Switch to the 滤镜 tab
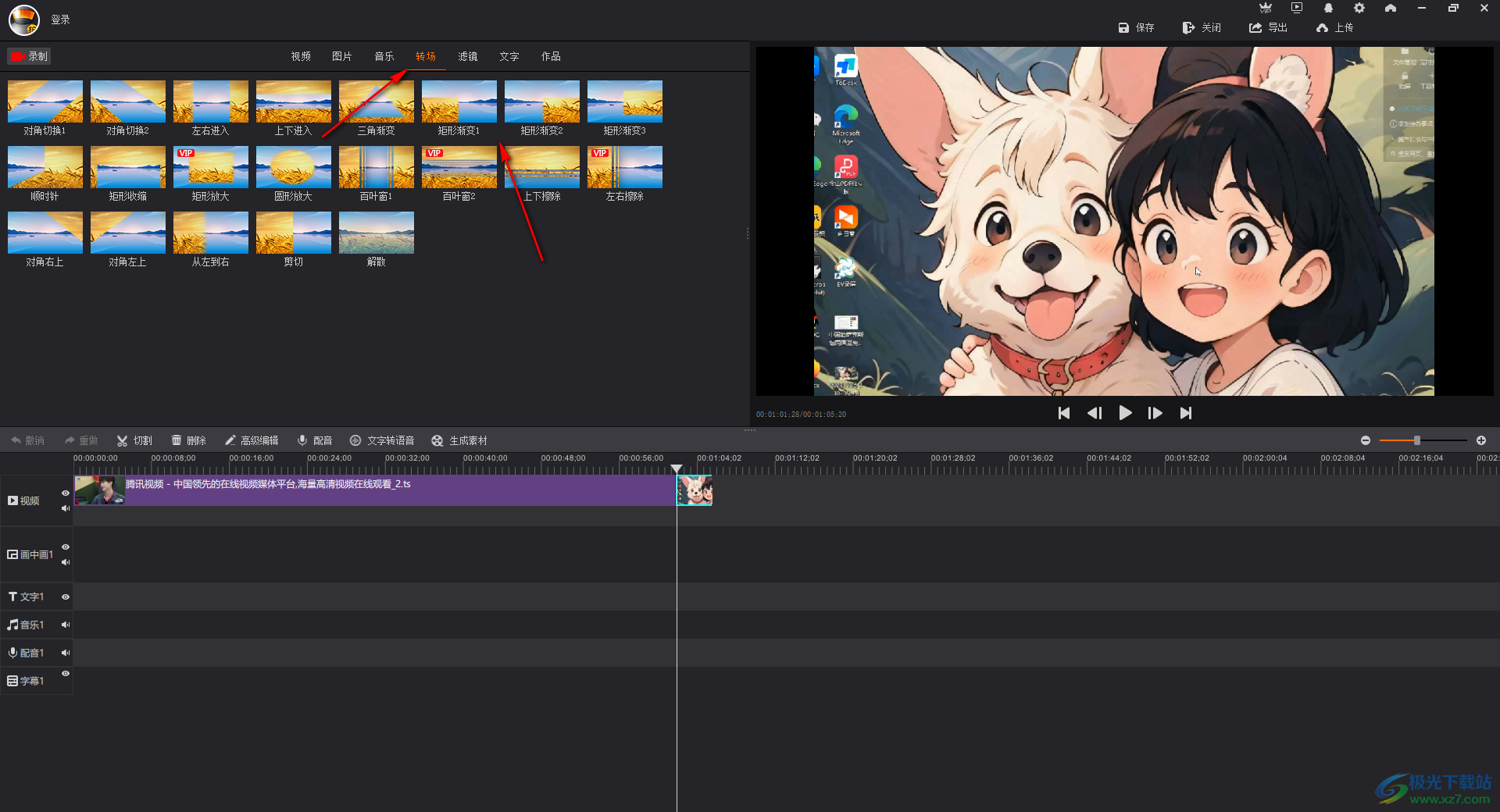Image resolution: width=1500 pixels, height=812 pixels. pyautogui.click(x=468, y=56)
